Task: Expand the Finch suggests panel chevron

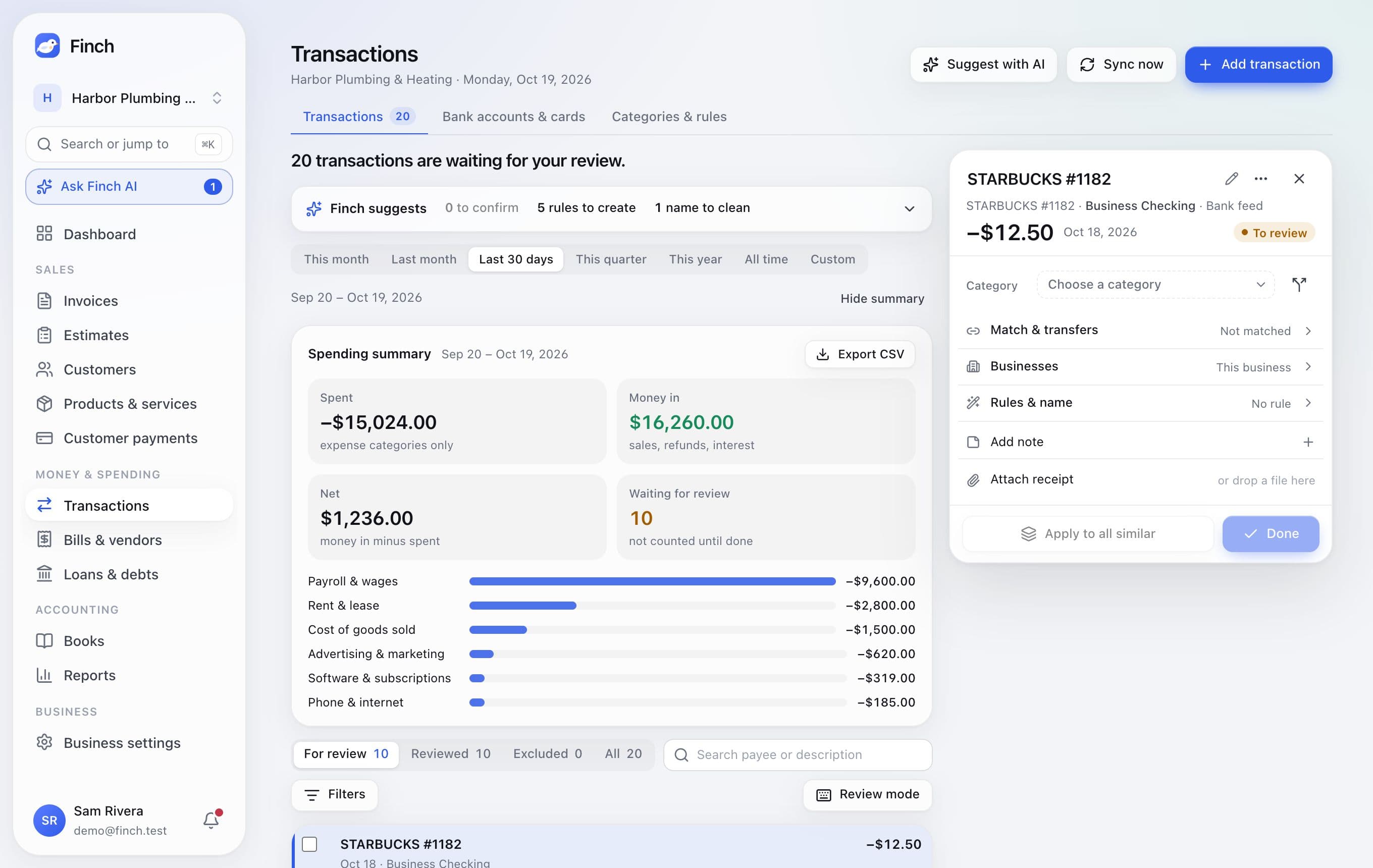Action: click(910, 208)
